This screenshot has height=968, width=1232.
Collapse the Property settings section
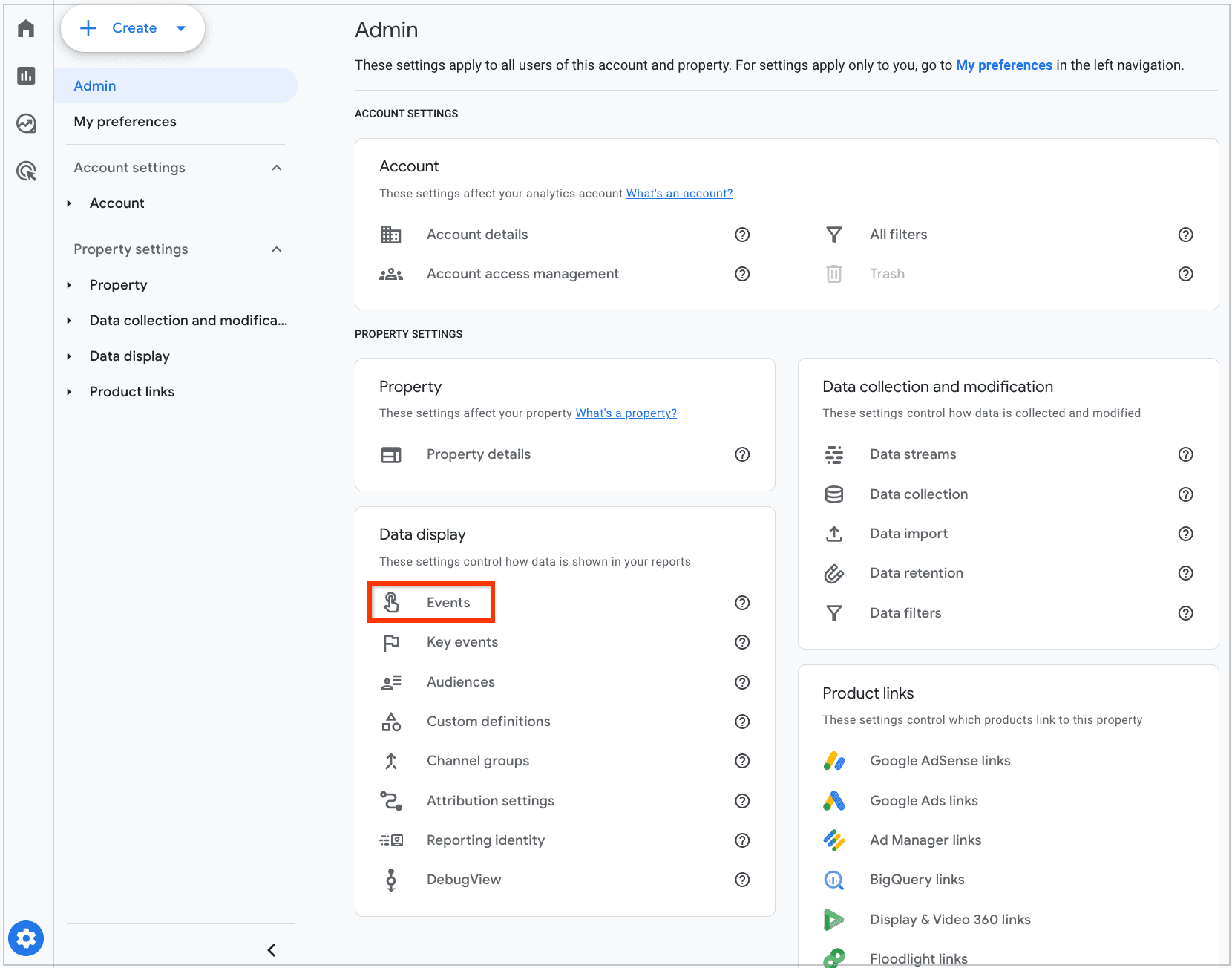(276, 249)
